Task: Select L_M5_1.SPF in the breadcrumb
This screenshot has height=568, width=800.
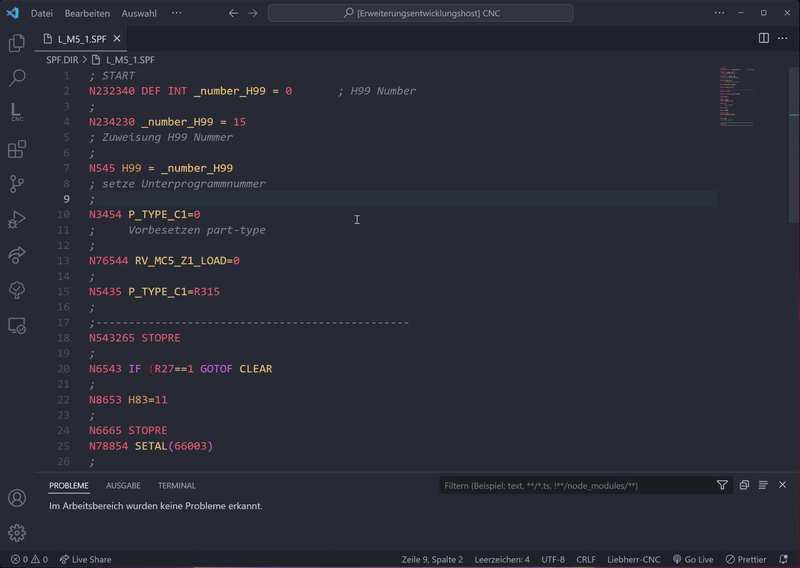Action: tap(130, 60)
